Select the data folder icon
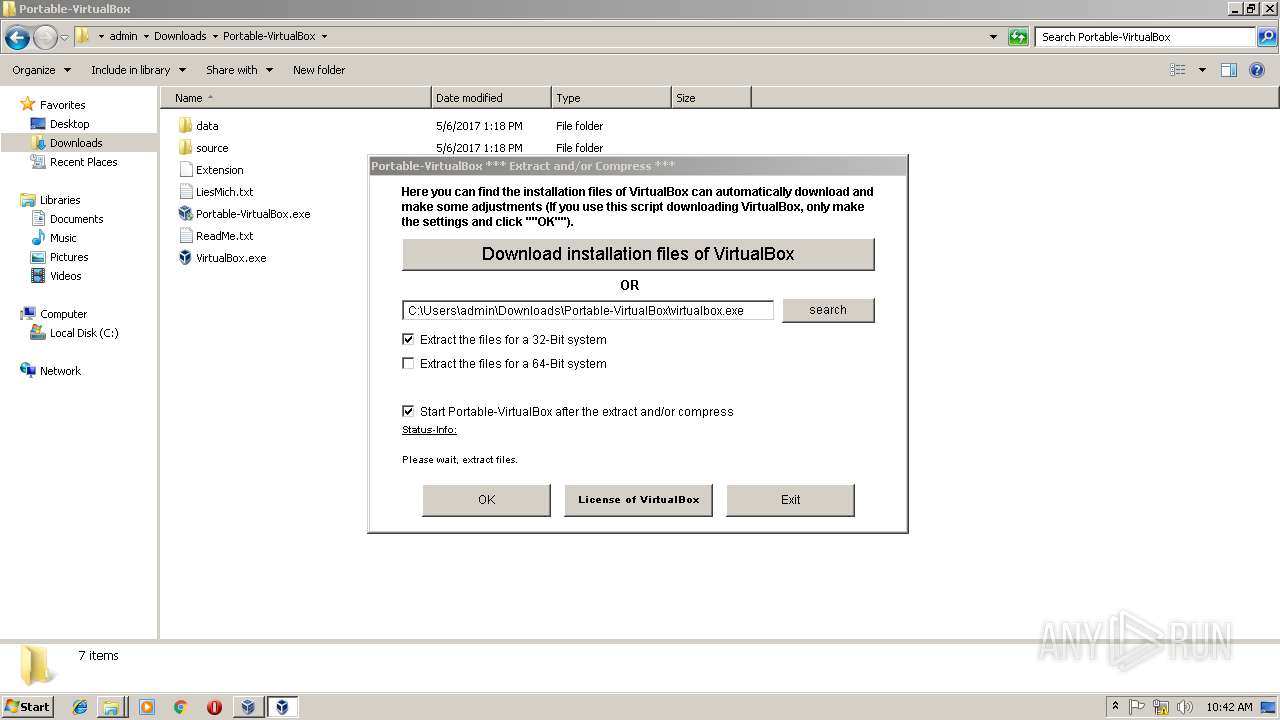Screen dimensions: 1280x720 [185, 126]
